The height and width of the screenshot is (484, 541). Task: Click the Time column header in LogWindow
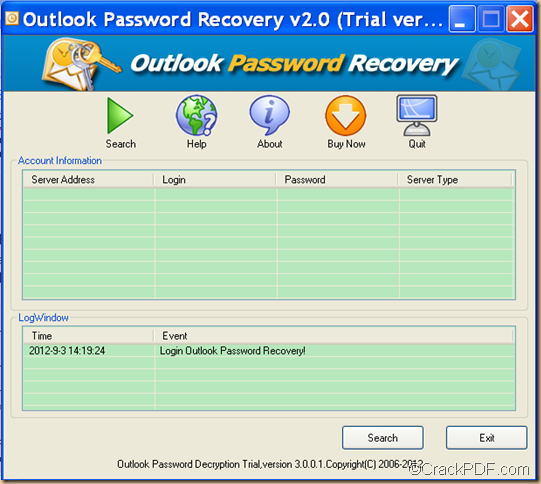coord(88,336)
